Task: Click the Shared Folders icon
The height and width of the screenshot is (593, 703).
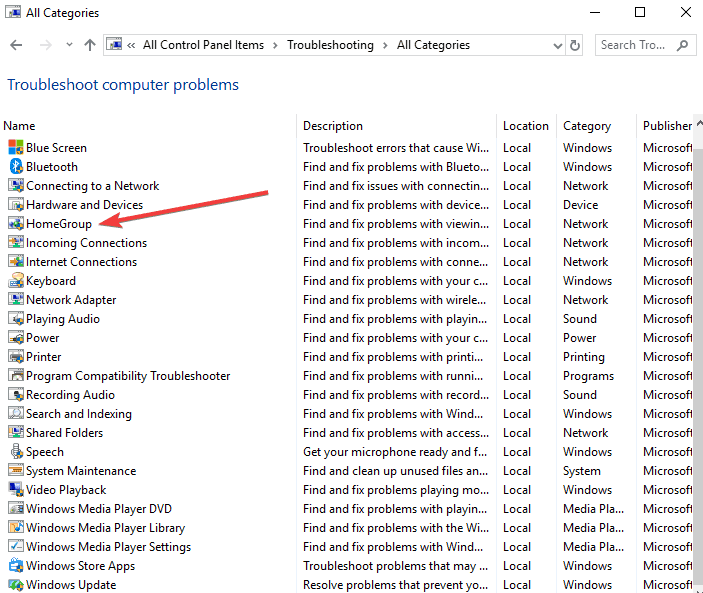Action: (x=16, y=433)
